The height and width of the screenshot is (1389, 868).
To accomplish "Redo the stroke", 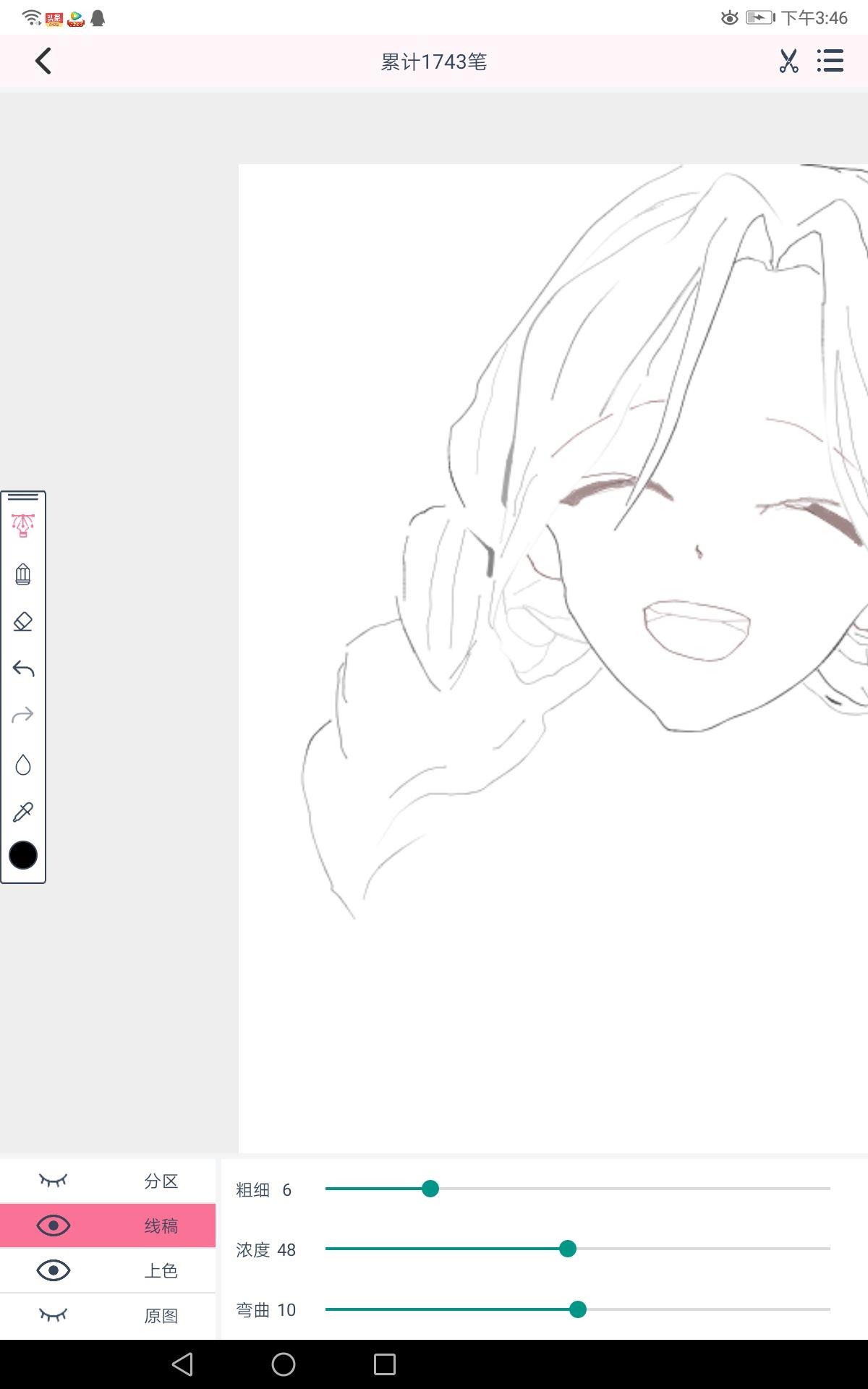I will click(x=23, y=715).
